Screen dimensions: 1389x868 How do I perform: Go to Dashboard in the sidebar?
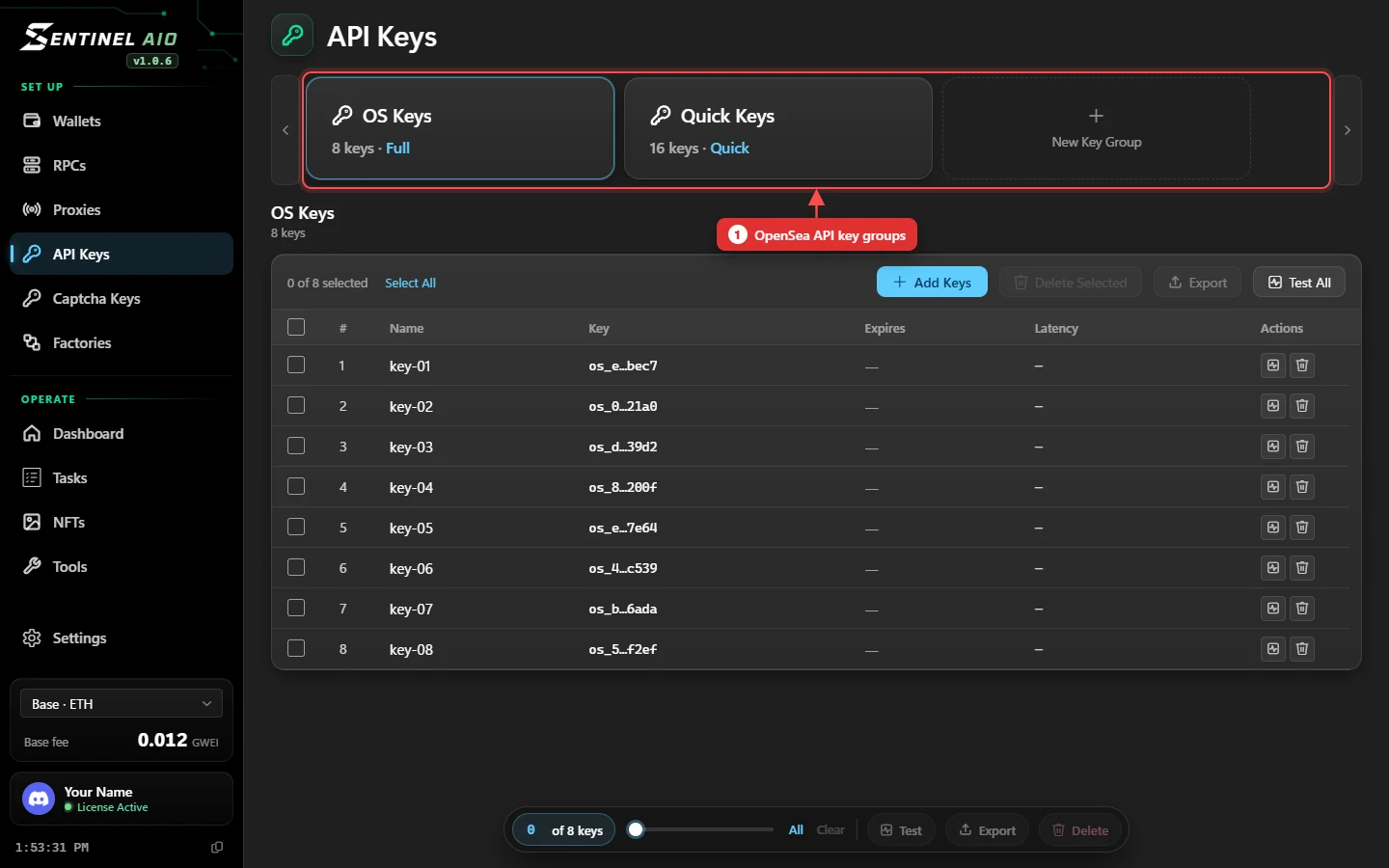pyautogui.click(x=122, y=433)
